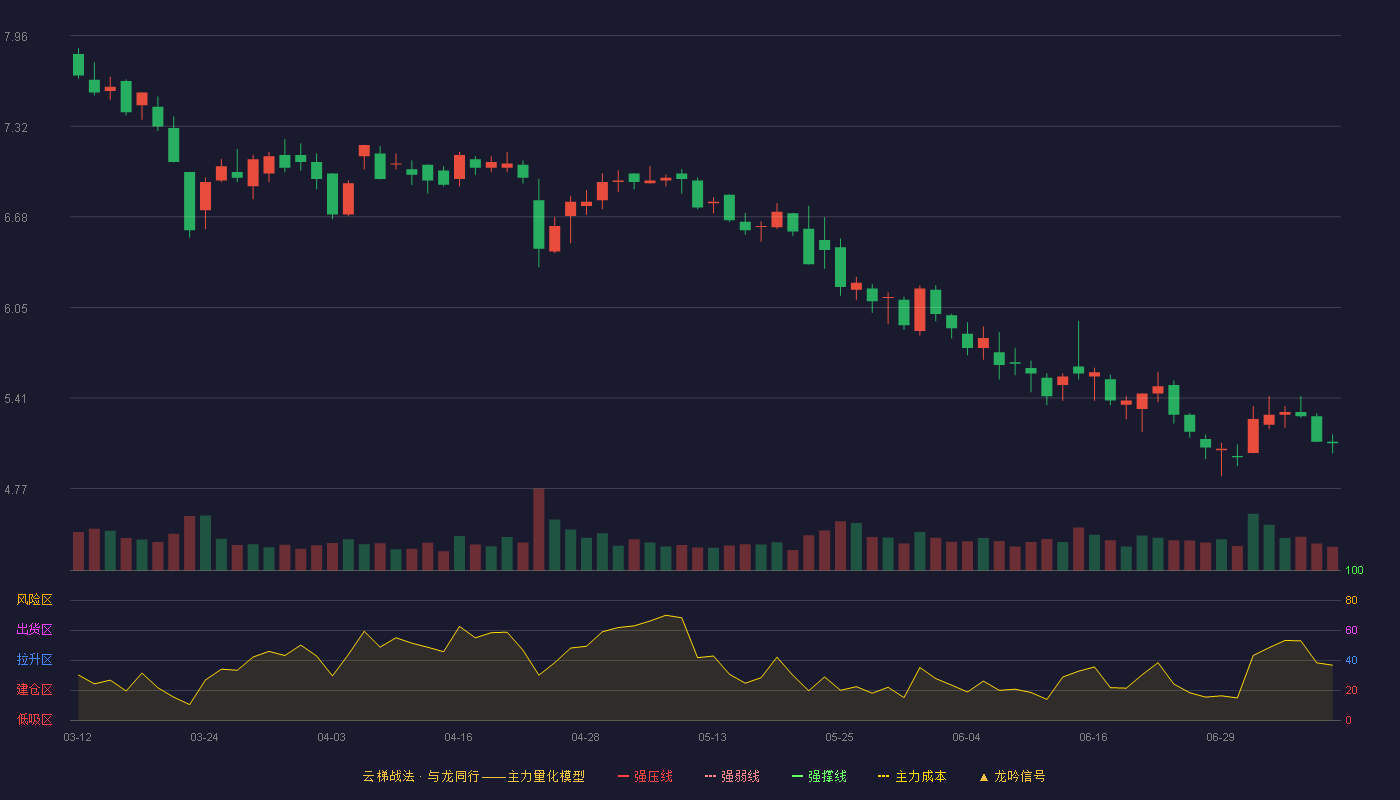Click the yellow dashed 主力成本 marker
1400x800 pixels.
click(x=883, y=776)
